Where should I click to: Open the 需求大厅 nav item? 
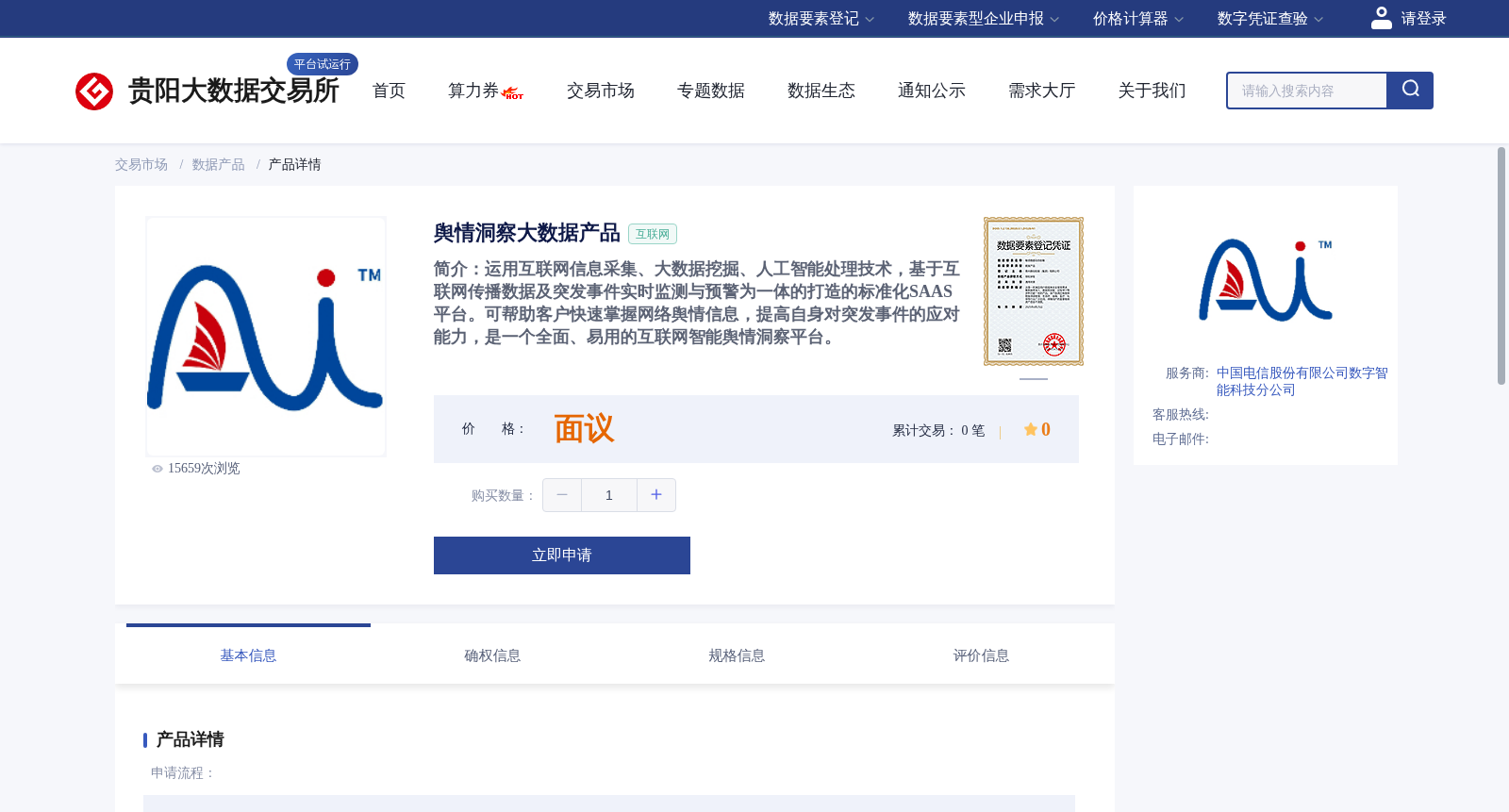(x=1042, y=91)
